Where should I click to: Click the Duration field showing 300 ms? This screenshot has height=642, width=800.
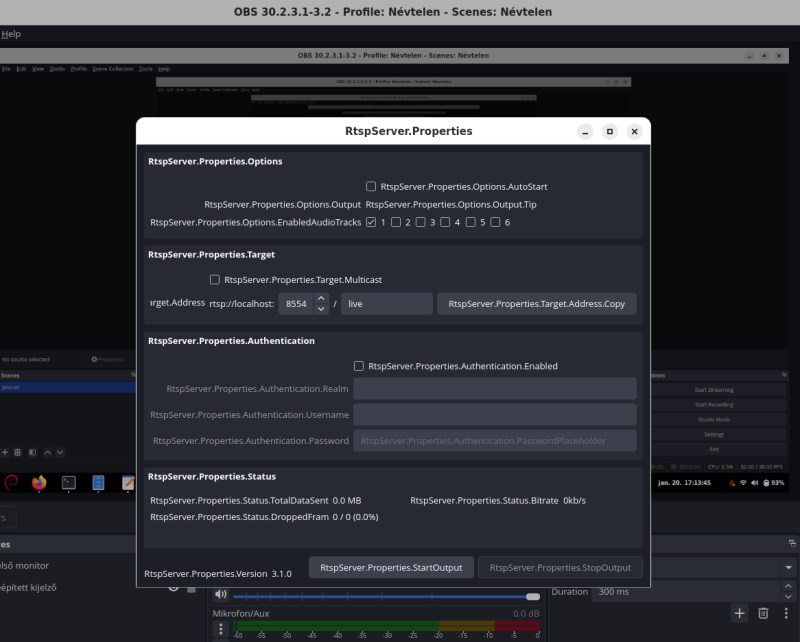click(686, 591)
